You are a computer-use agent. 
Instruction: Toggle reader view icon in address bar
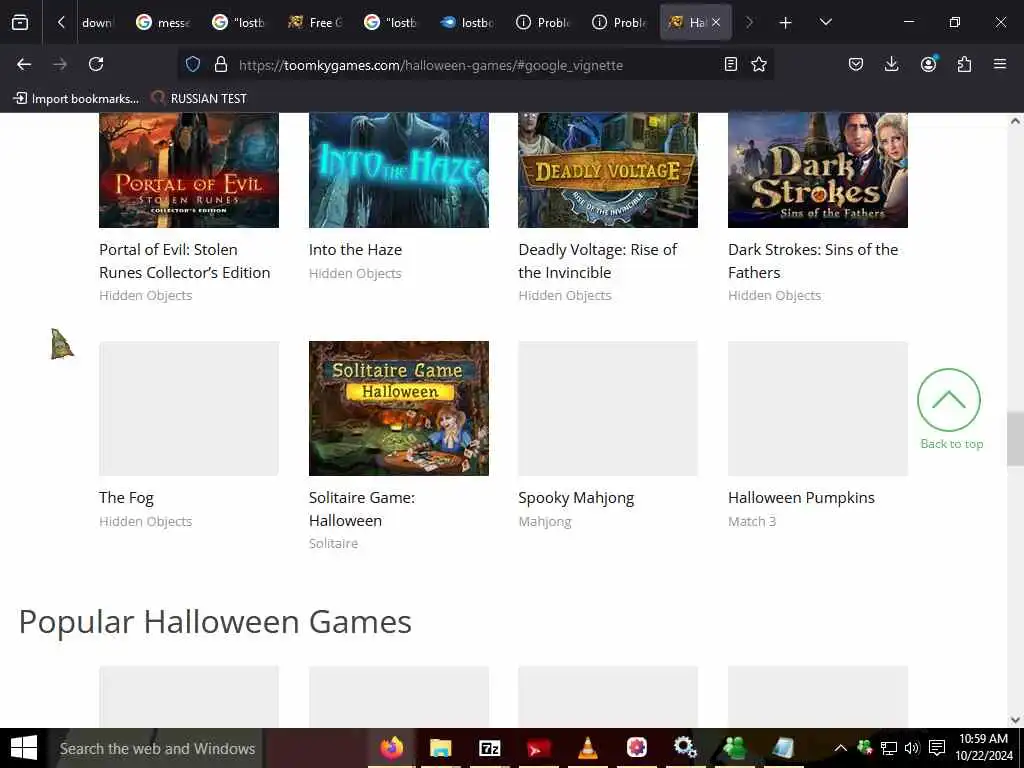731,64
